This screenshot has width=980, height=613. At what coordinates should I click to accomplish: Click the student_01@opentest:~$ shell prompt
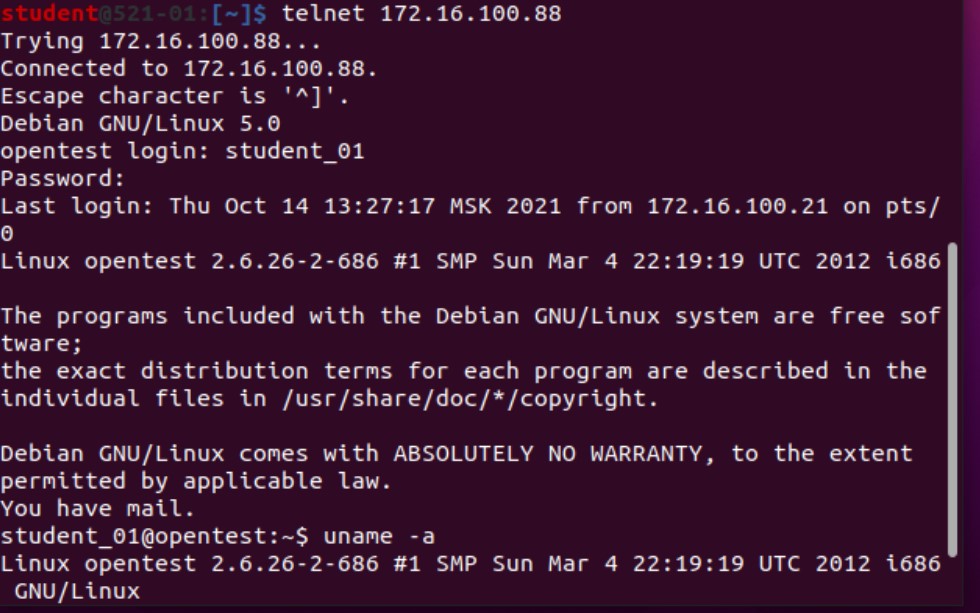tap(154, 536)
